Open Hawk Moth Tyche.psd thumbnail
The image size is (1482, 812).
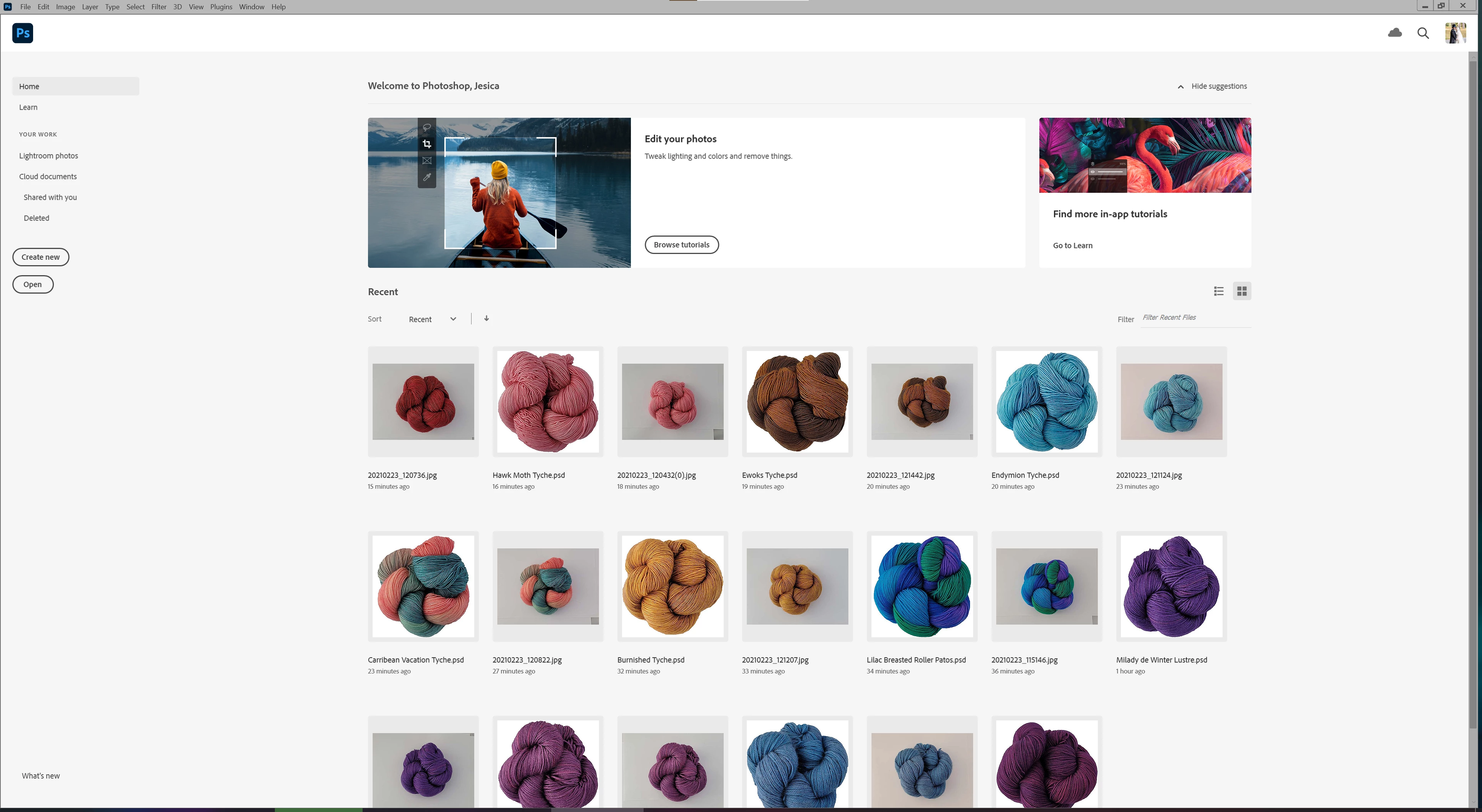click(x=547, y=401)
